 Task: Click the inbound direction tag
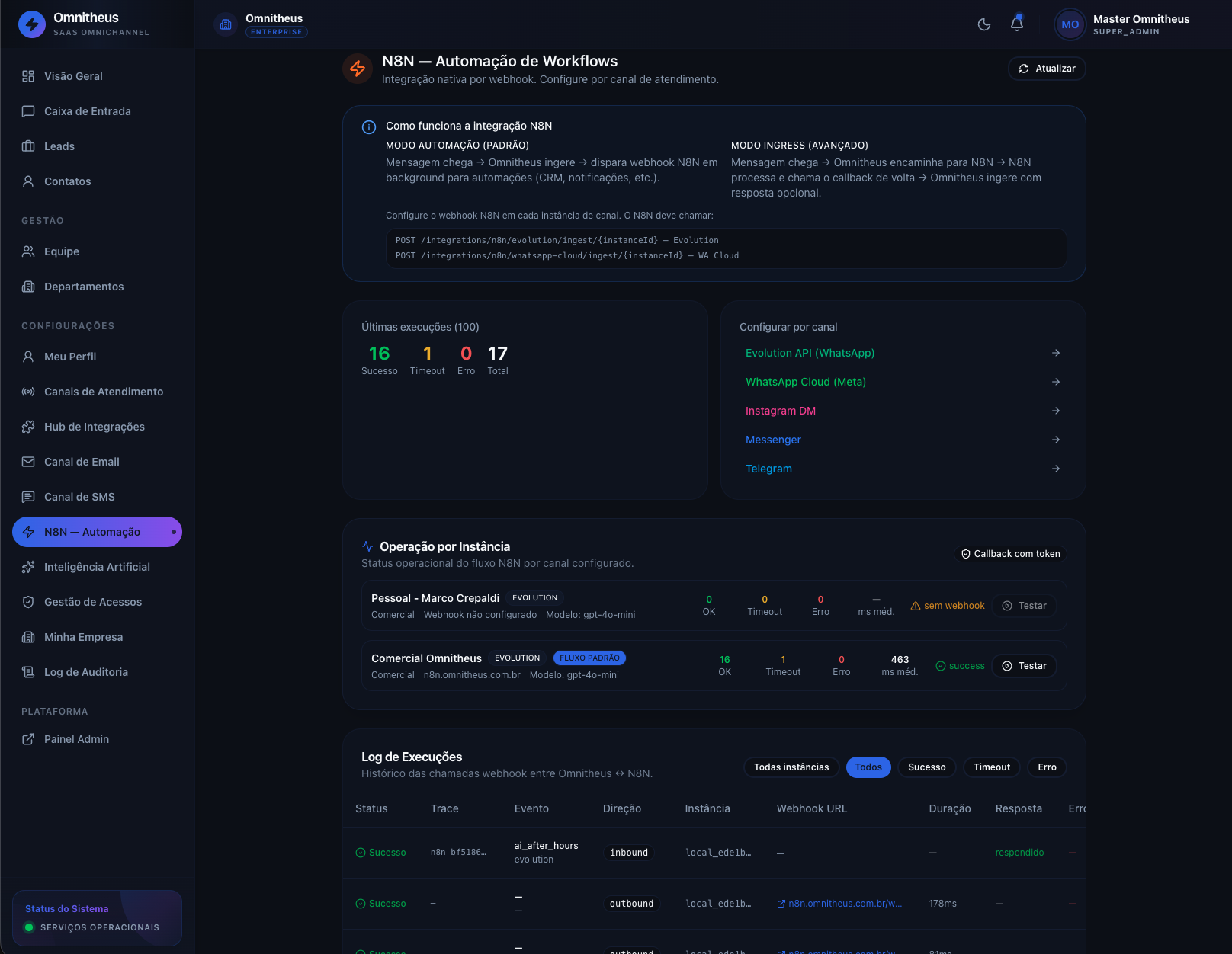pos(629,853)
